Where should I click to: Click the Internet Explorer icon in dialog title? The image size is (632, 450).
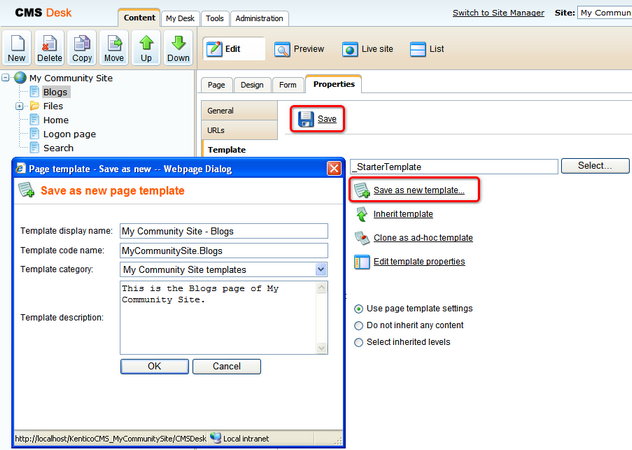[21, 168]
